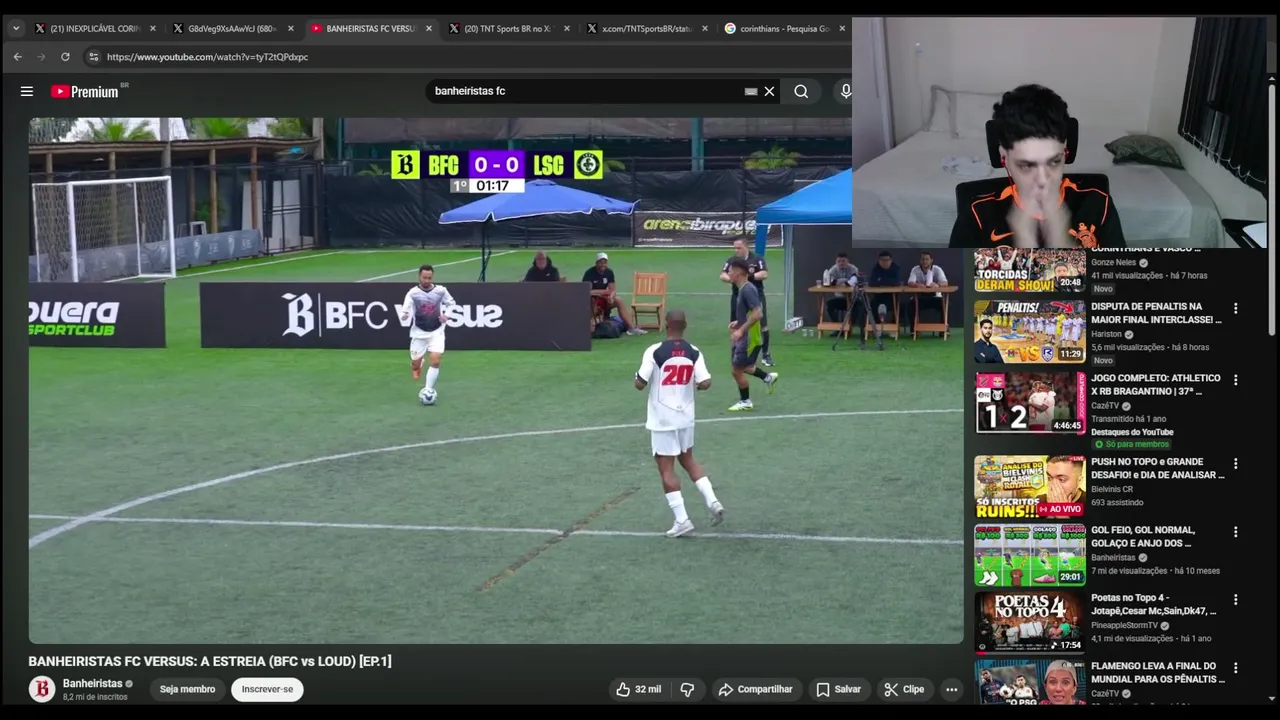Run search with the magnifying glass button
This screenshot has height=720, width=1280.
tap(801, 91)
